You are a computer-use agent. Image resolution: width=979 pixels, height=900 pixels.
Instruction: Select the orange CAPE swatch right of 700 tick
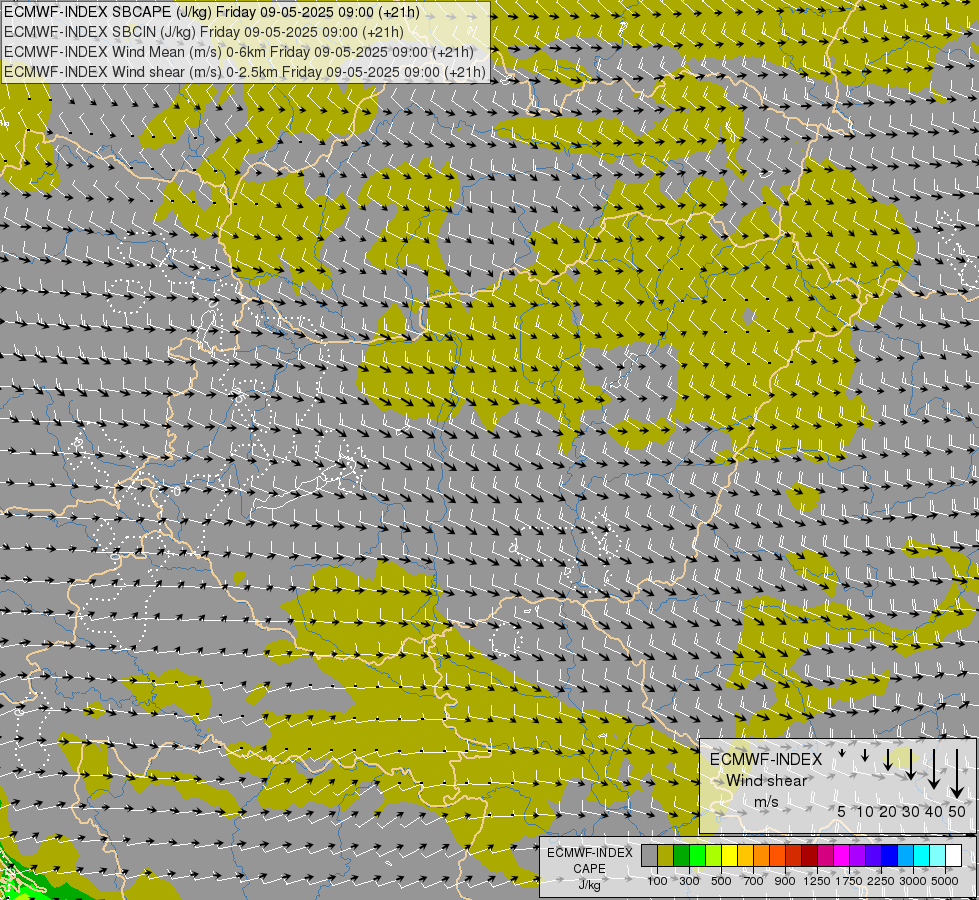pos(762,855)
